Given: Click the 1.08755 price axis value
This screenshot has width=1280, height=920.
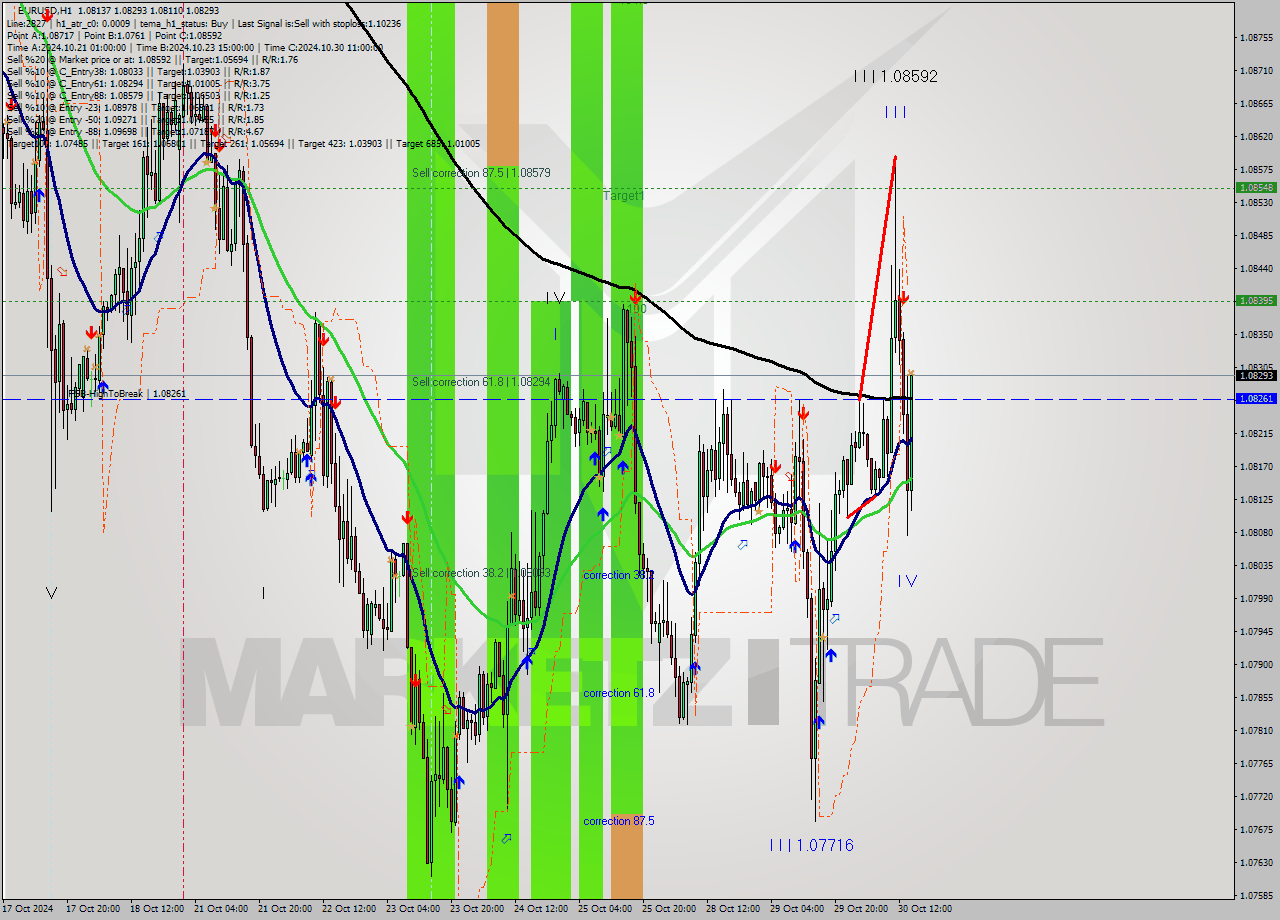Looking at the screenshot, I should tap(1256, 38).
